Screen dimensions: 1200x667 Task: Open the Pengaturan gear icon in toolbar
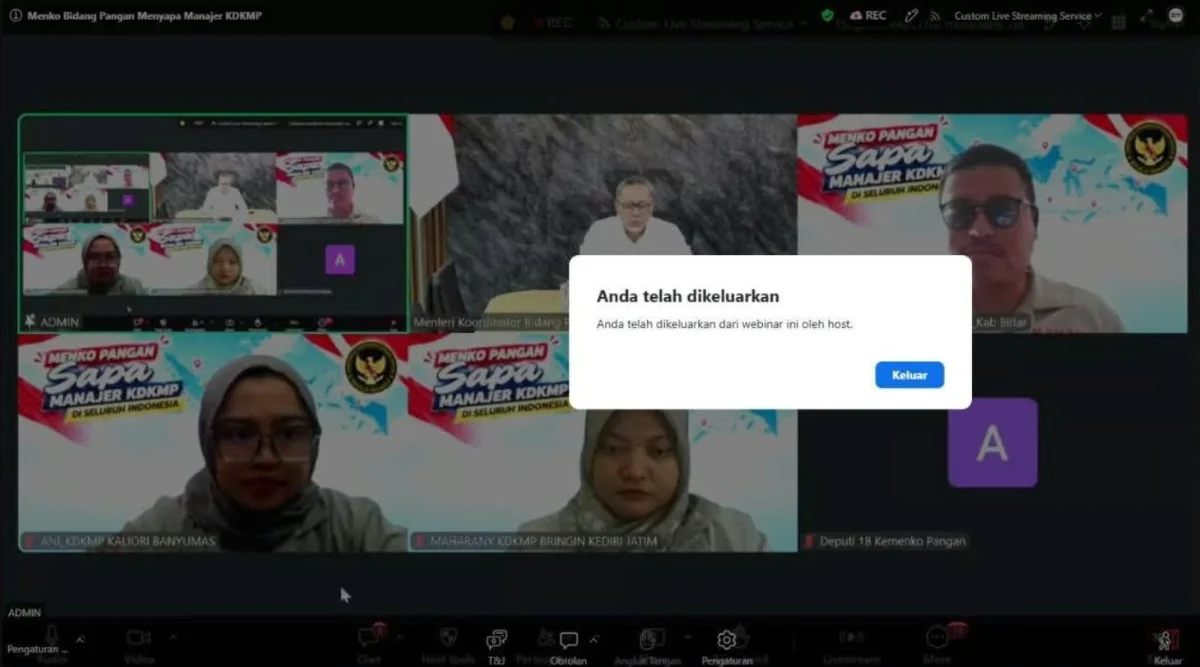[727, 642]
